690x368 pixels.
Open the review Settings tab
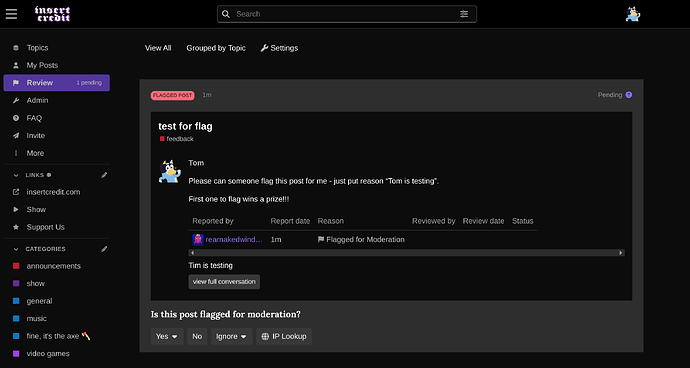click(x=279, y=48)
